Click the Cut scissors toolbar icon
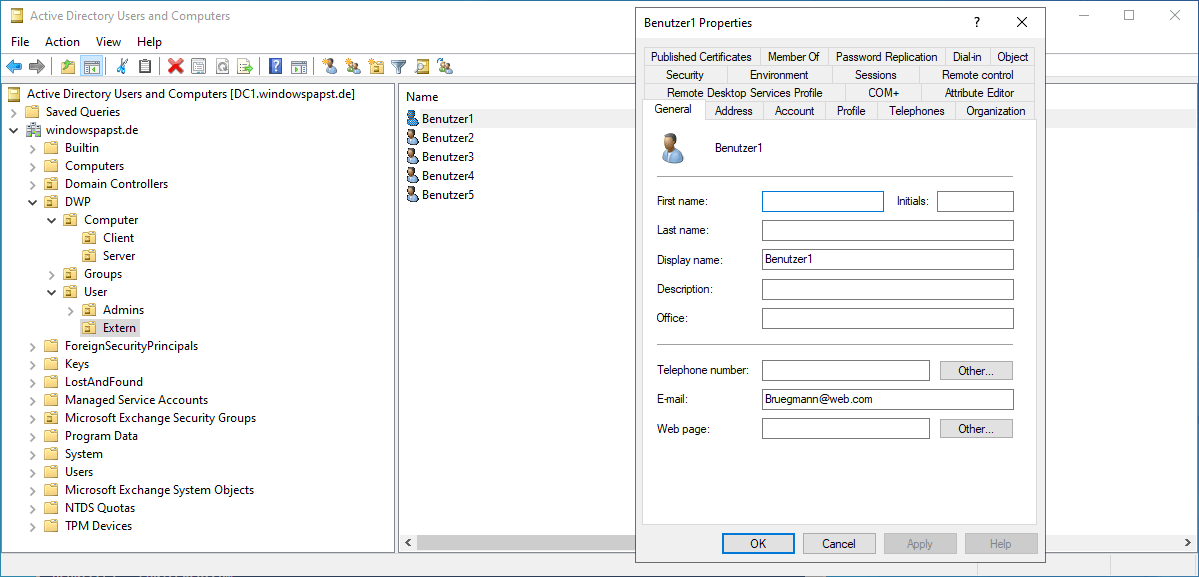This screenshot has width=1199, height=577. tap(122, 67)
